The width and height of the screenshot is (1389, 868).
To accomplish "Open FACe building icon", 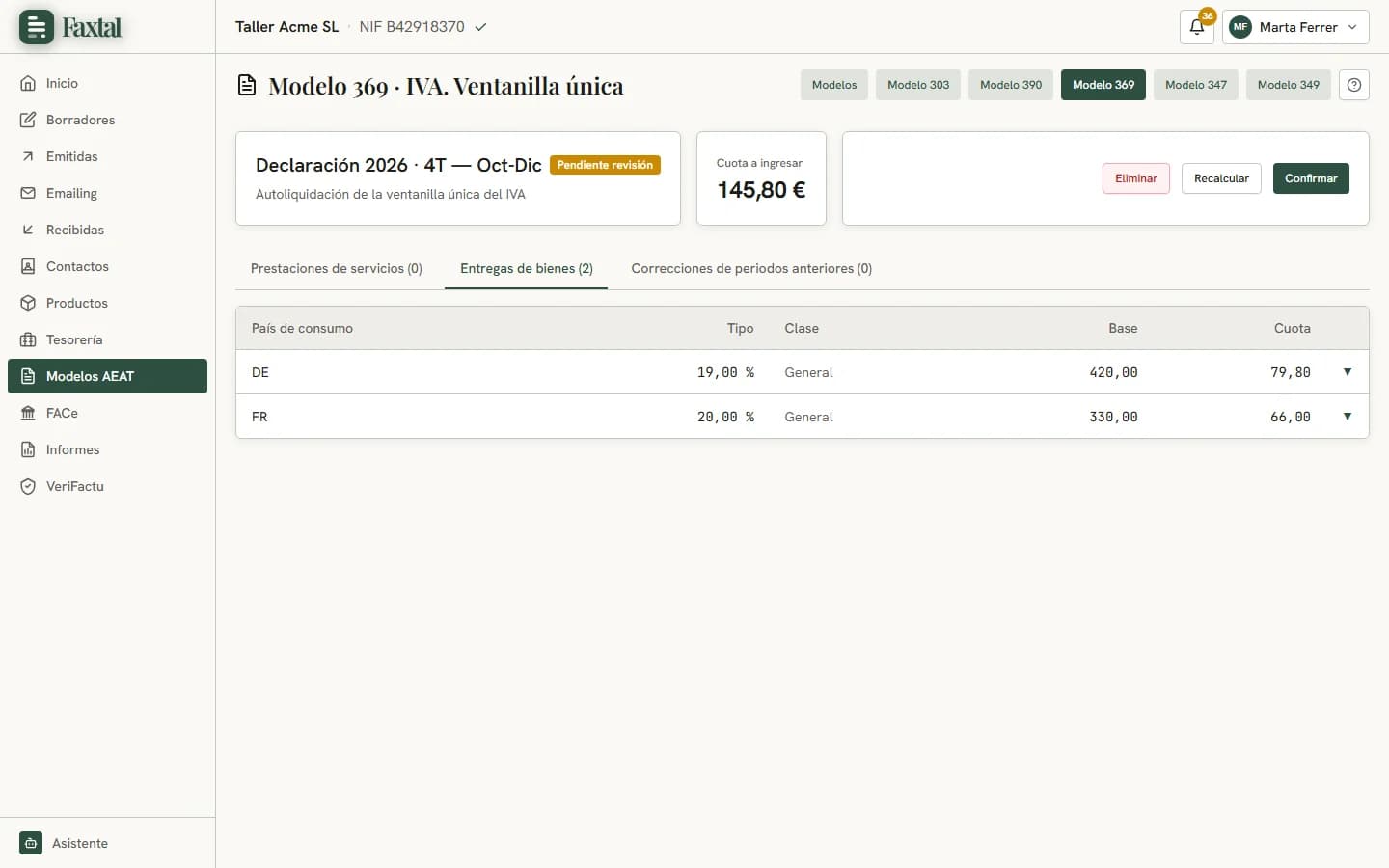I will tap(28, 413).
